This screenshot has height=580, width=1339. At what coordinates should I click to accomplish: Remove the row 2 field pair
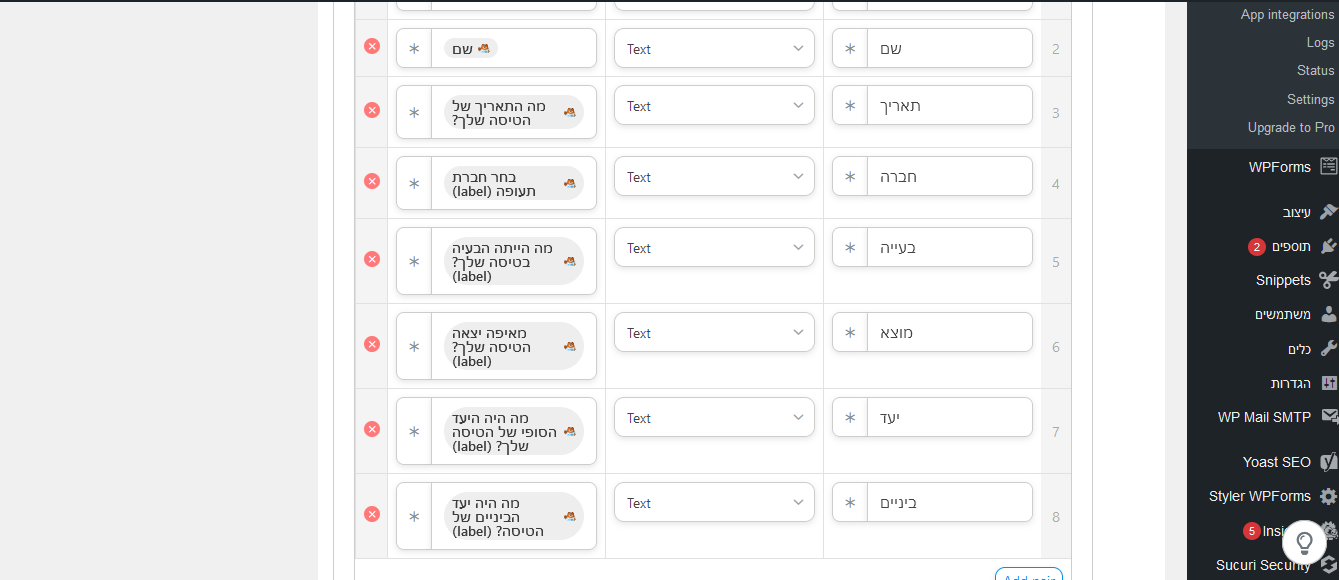(x=372, y=46)
